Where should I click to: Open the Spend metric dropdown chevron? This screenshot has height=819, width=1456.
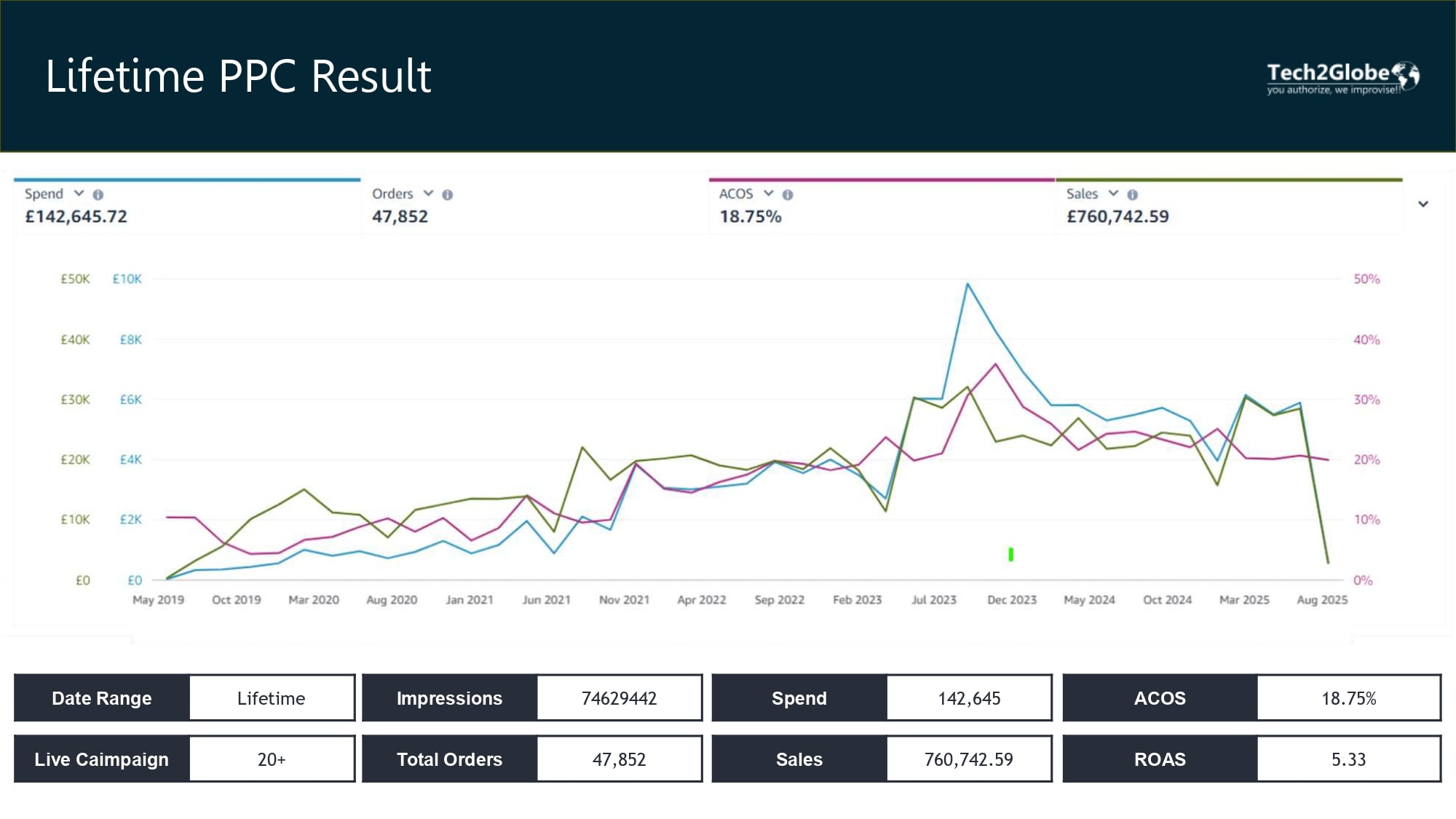point(79,194)
